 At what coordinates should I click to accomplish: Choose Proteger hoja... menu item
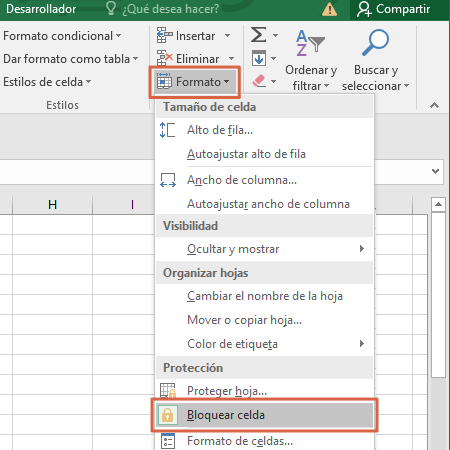[265, 391]
